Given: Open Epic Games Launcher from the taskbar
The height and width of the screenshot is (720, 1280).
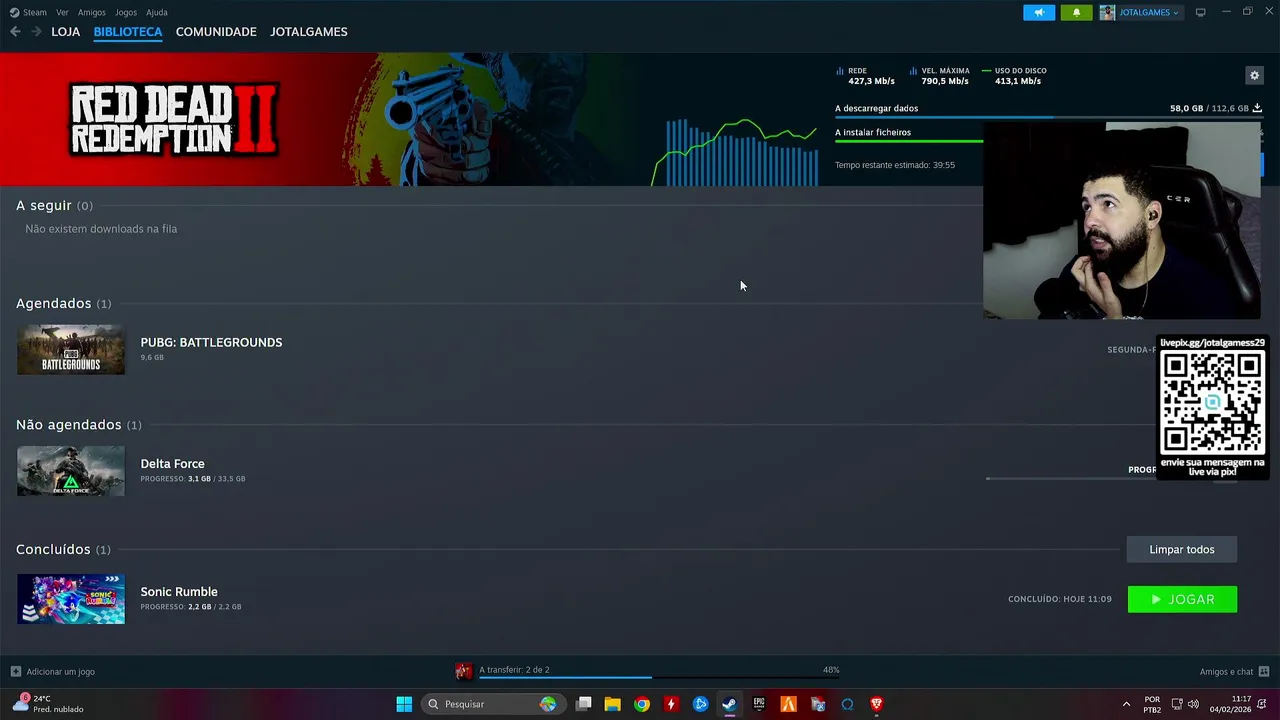Looking at the screenshot, I should 759,704.
